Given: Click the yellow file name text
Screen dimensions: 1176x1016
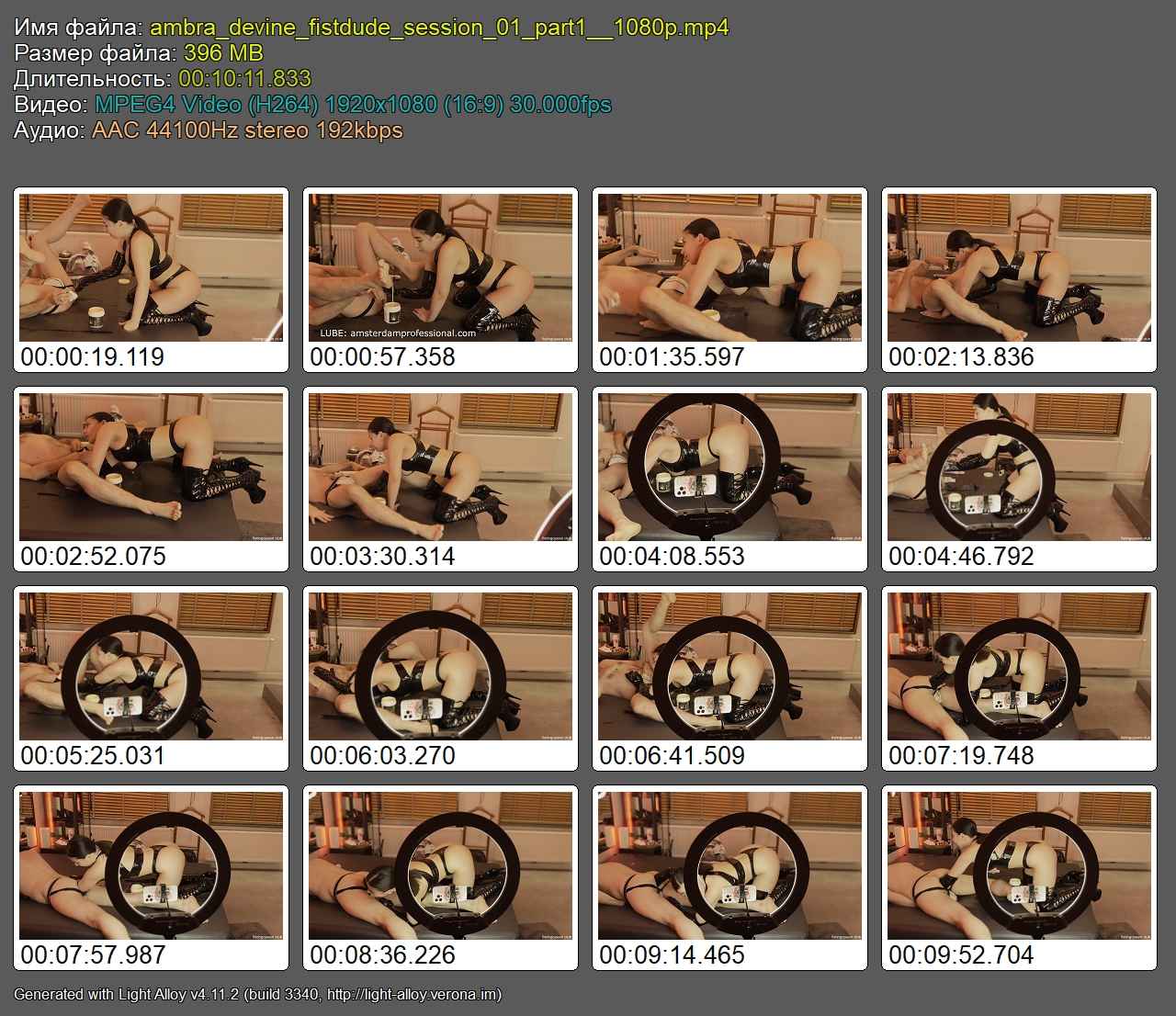Looking at the screenshot, I should click(439, 28).
